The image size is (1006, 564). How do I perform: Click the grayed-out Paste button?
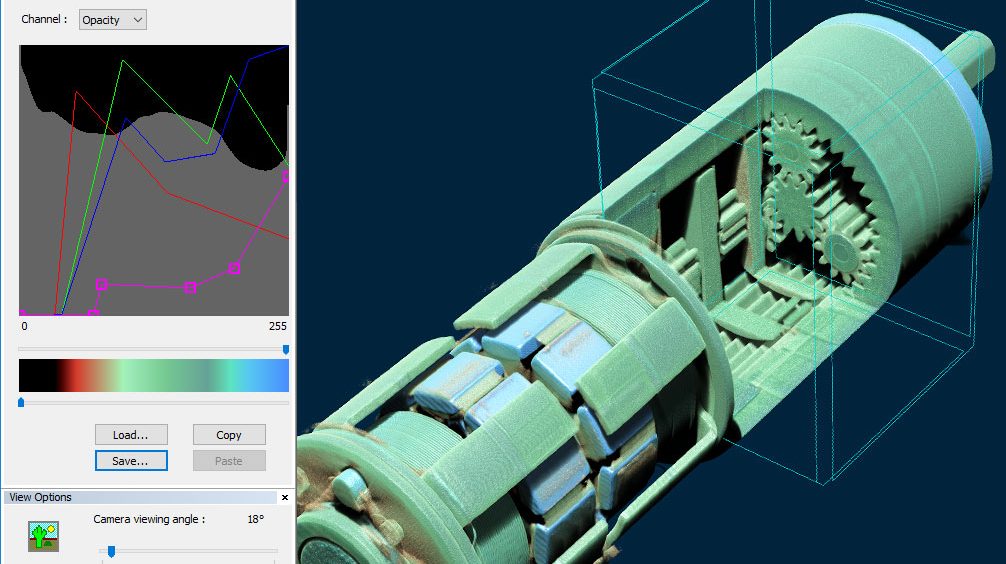(x=229, y=461)
